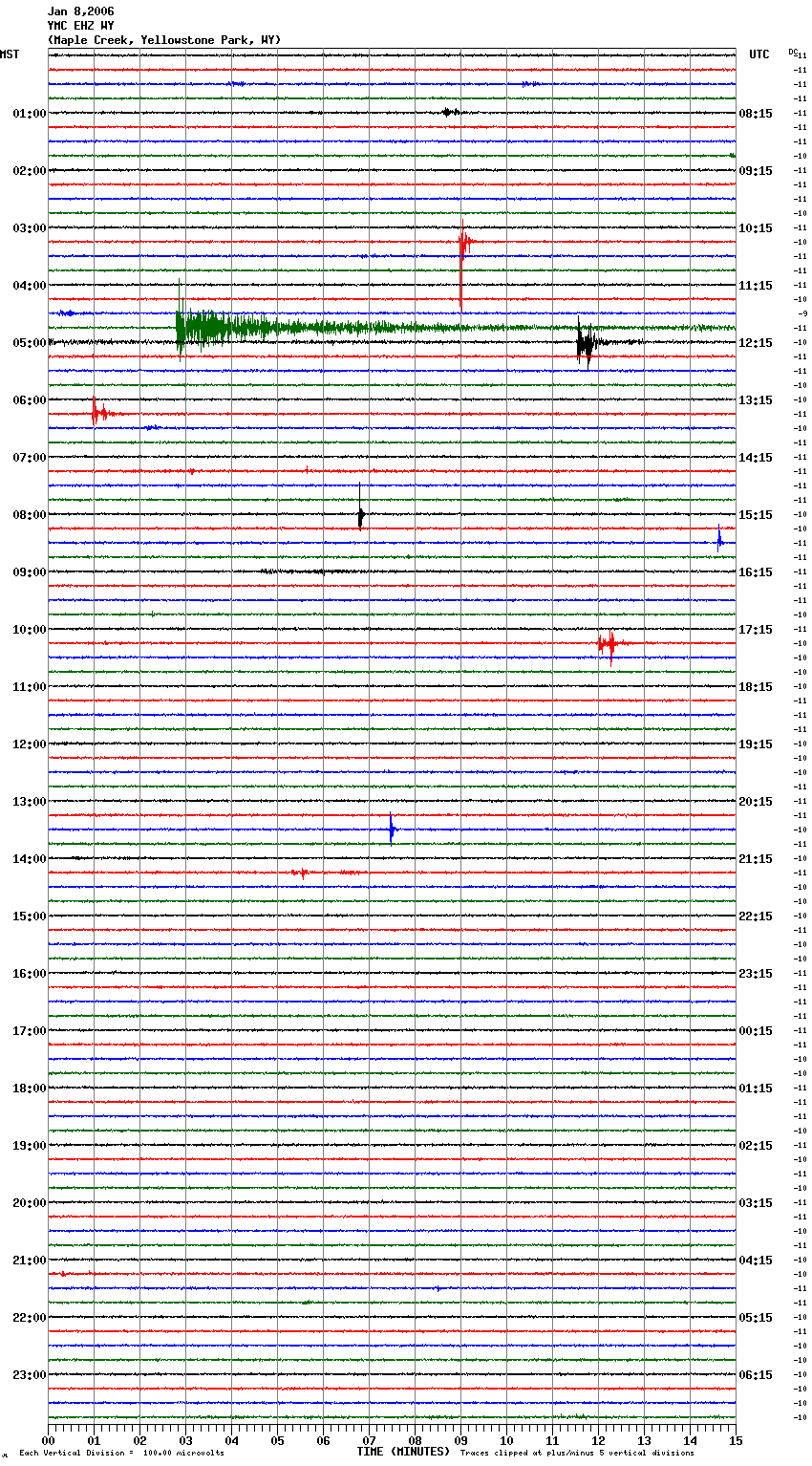Select the '09:00' MST hour label

(x=30, y=572)
